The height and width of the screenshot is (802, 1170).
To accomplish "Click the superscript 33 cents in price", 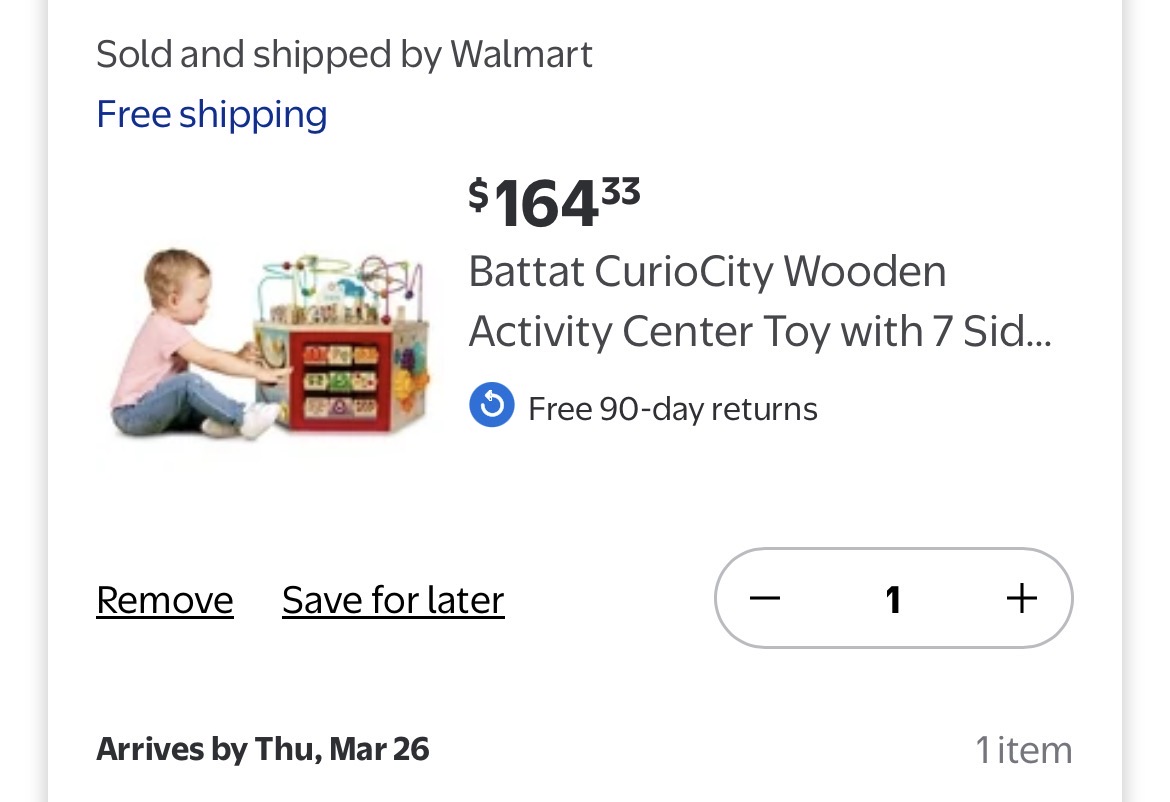I will (x=621, y=189).
